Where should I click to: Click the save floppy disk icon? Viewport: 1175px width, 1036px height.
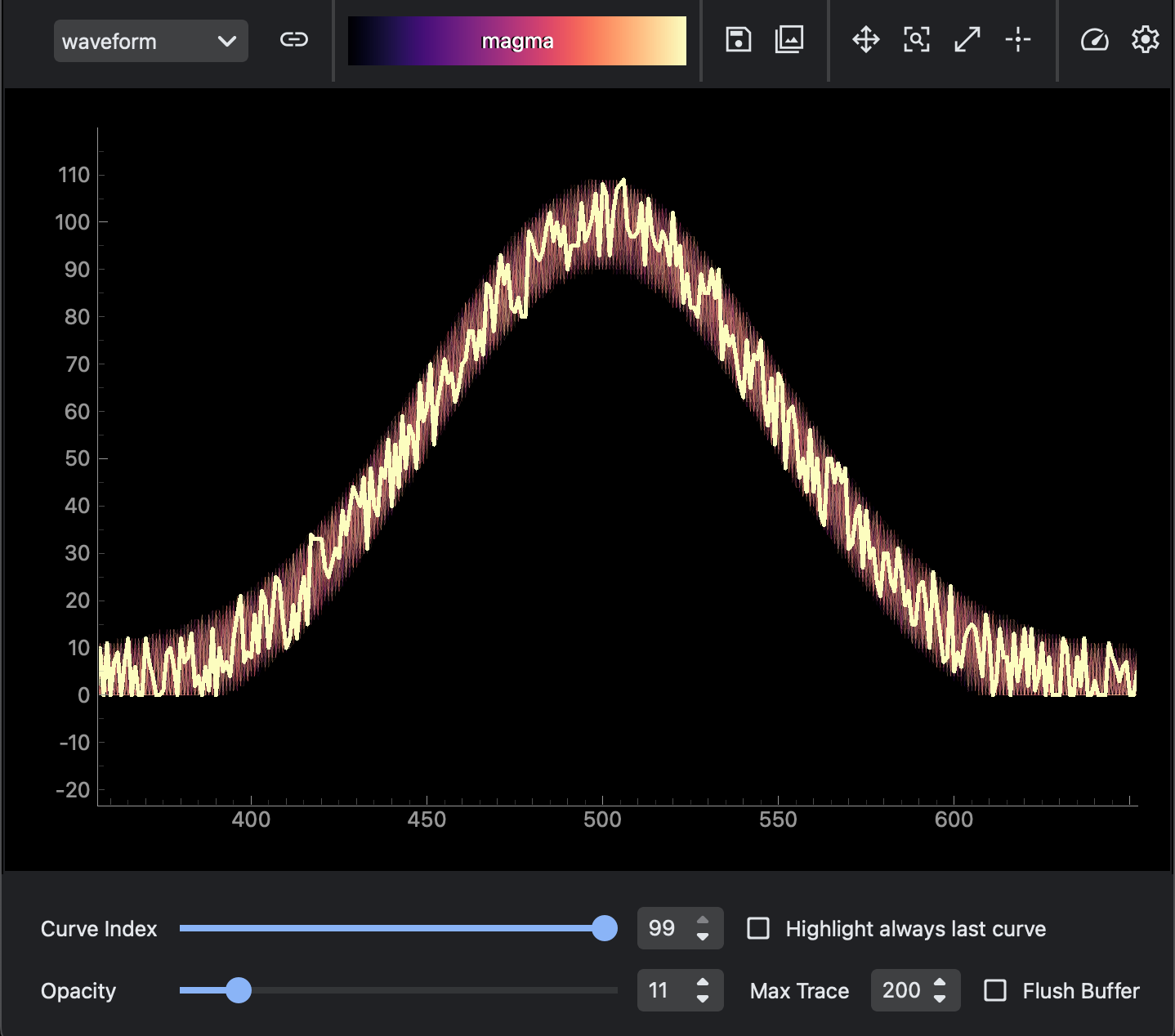(738, 40)
